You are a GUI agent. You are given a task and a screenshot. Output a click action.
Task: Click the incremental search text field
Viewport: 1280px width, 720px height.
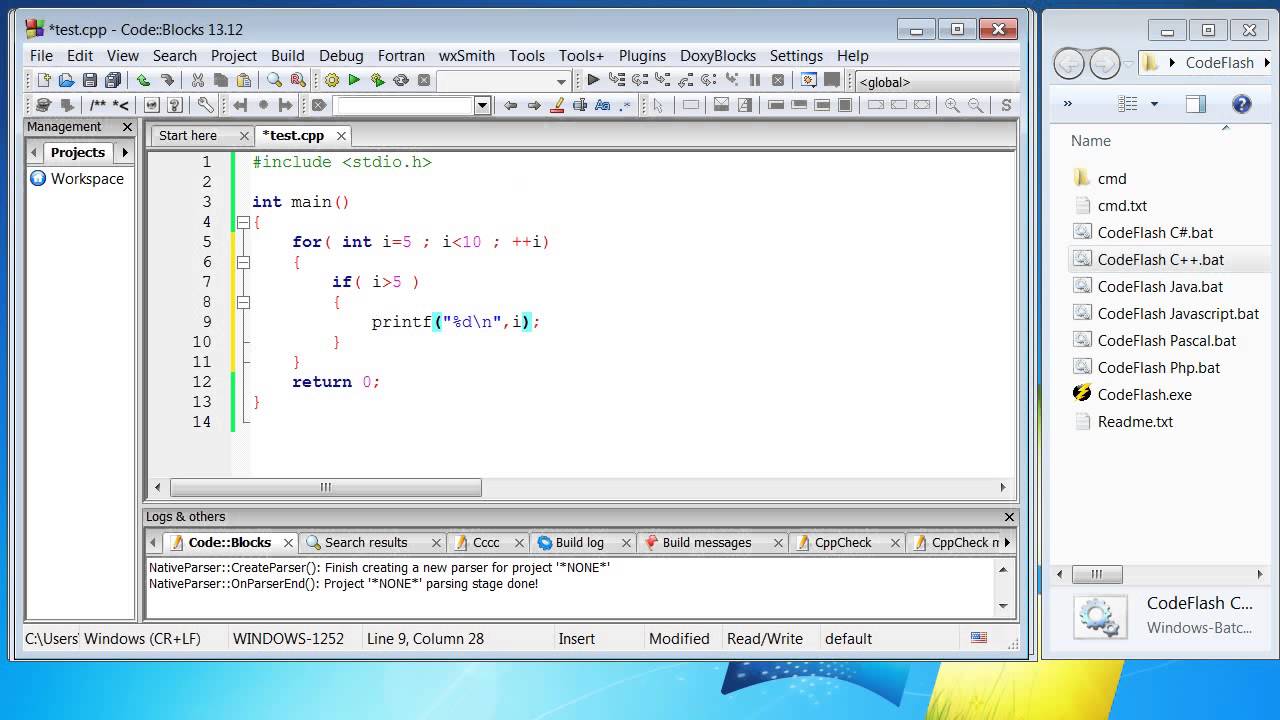[x=403, y=105]
